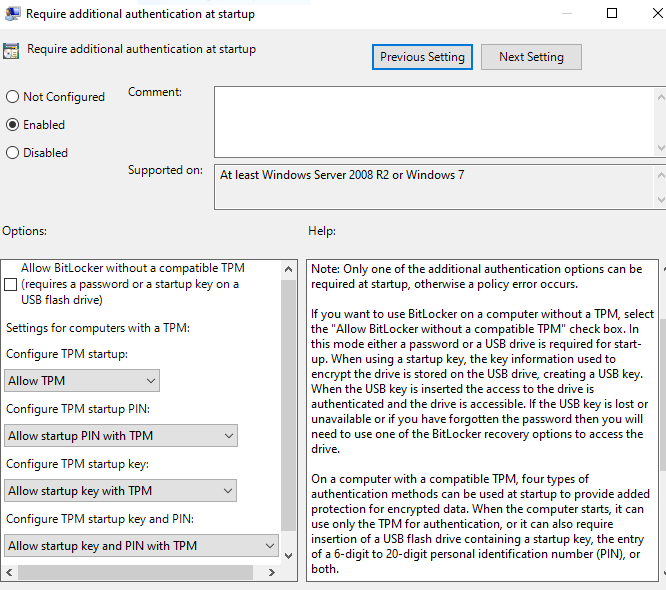Image resolution: width=666 pixels, height=590 pixels.
Task: Click the Supported on scroll down arrow
Action: (x=660, y=200)
